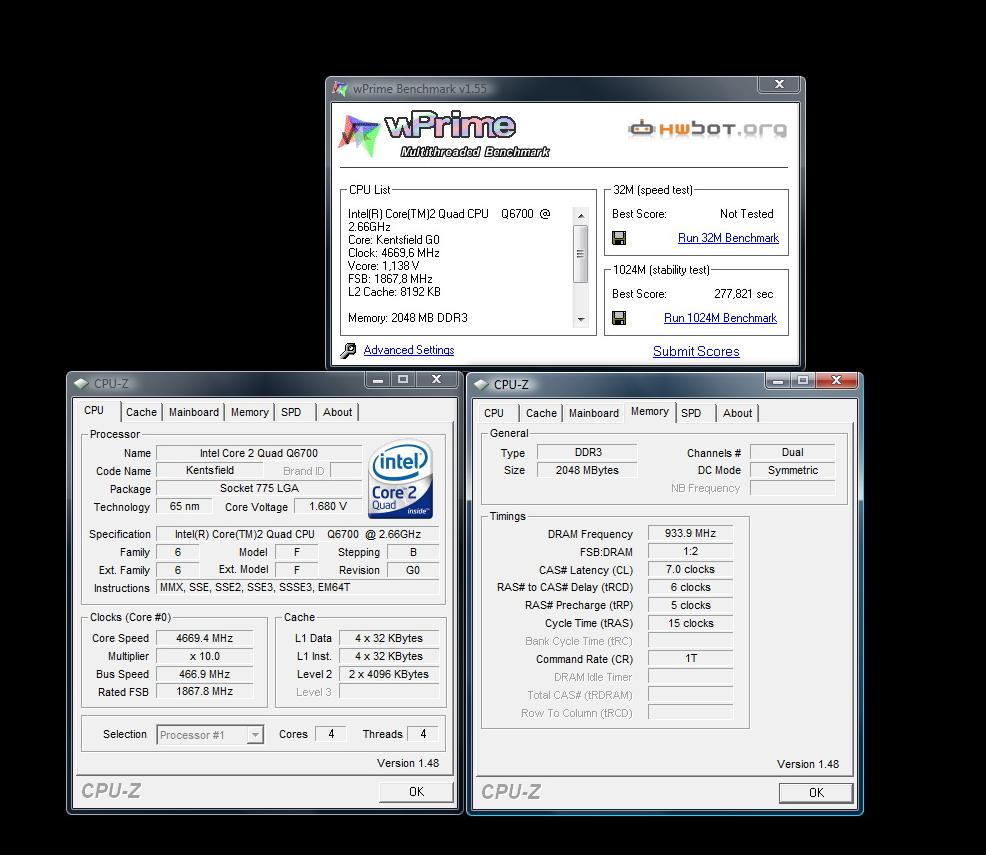The image size is (986, 855).
Task: Click the Bus Speed value 466.9 MHz
Action: (x=204, y=674)
